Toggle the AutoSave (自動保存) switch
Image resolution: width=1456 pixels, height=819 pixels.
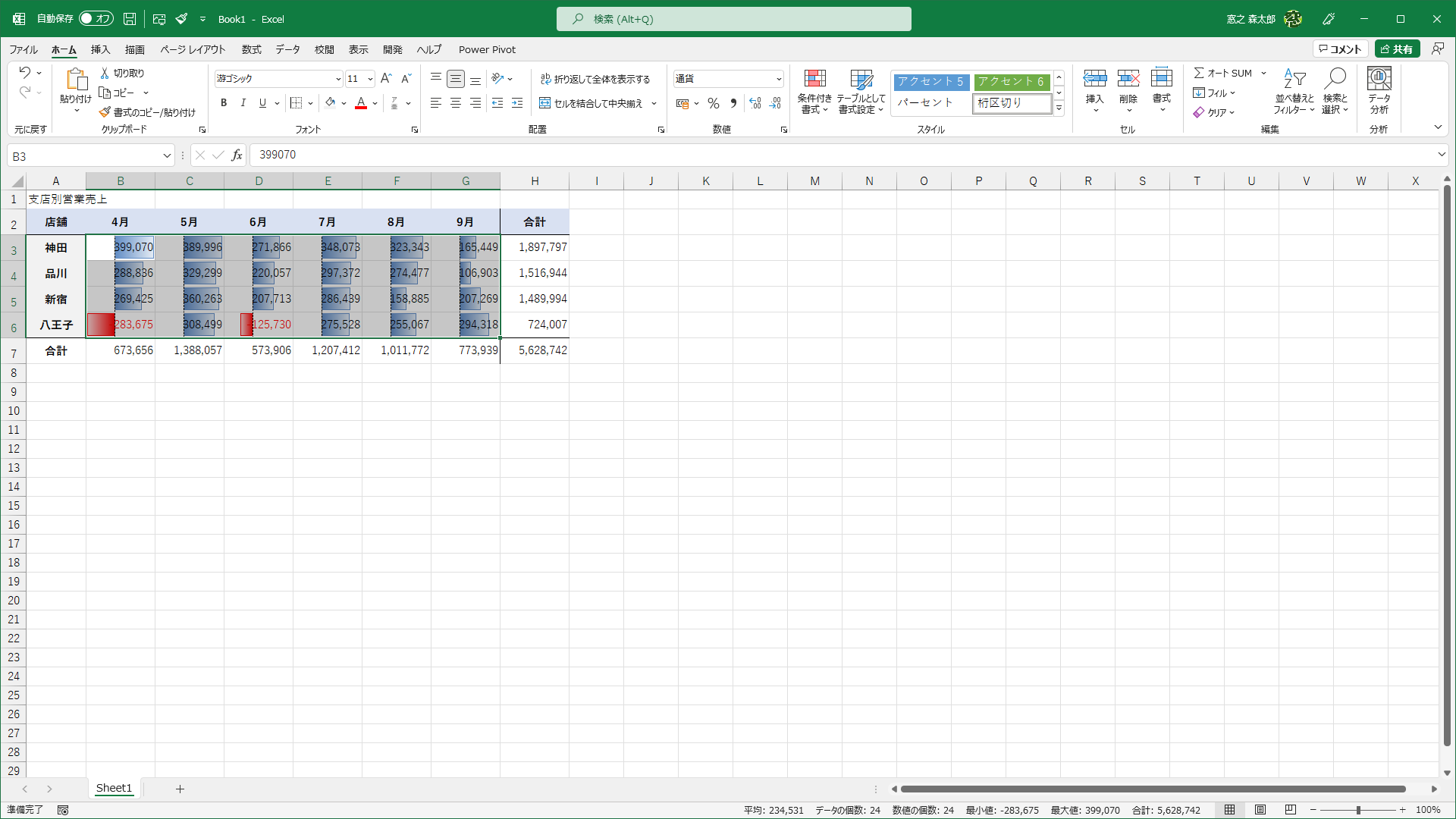coord(96,19)
